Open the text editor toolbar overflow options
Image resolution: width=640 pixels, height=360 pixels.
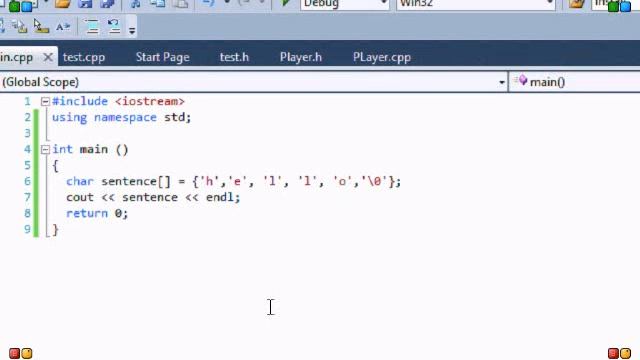click(x=132, y=31)
